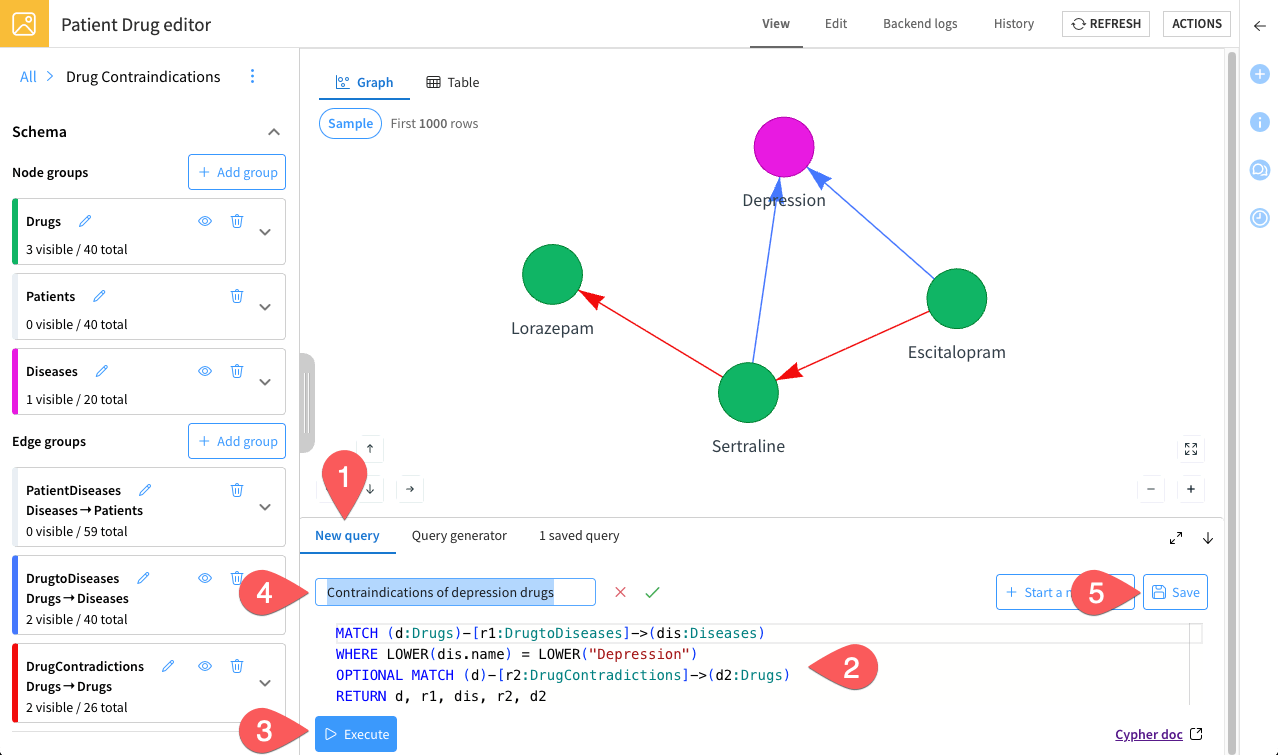
Task: Expand the PatientDiseases edge group
Action: click(265, 507)
